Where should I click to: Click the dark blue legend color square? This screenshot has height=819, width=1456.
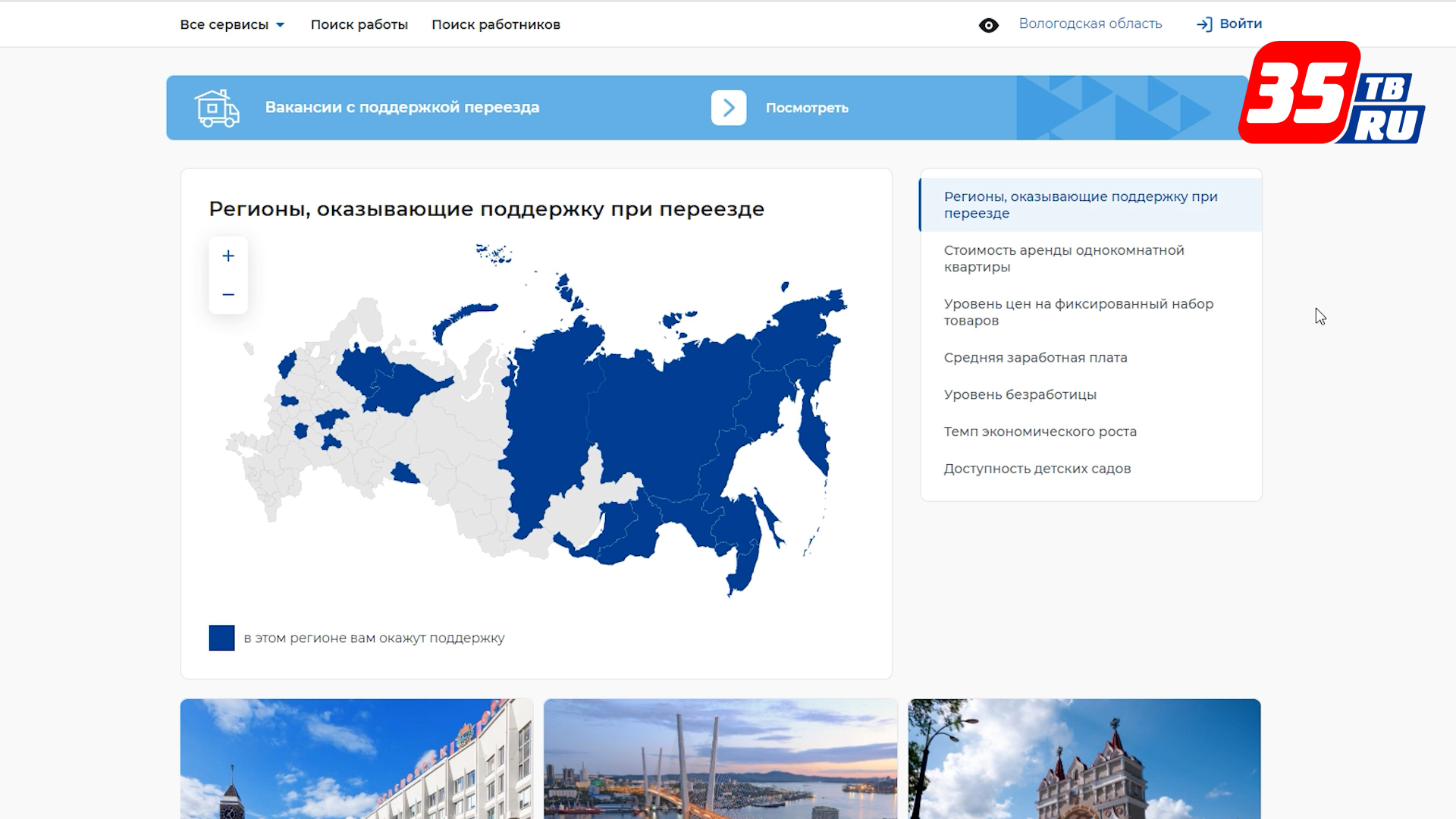click(221, 638)
